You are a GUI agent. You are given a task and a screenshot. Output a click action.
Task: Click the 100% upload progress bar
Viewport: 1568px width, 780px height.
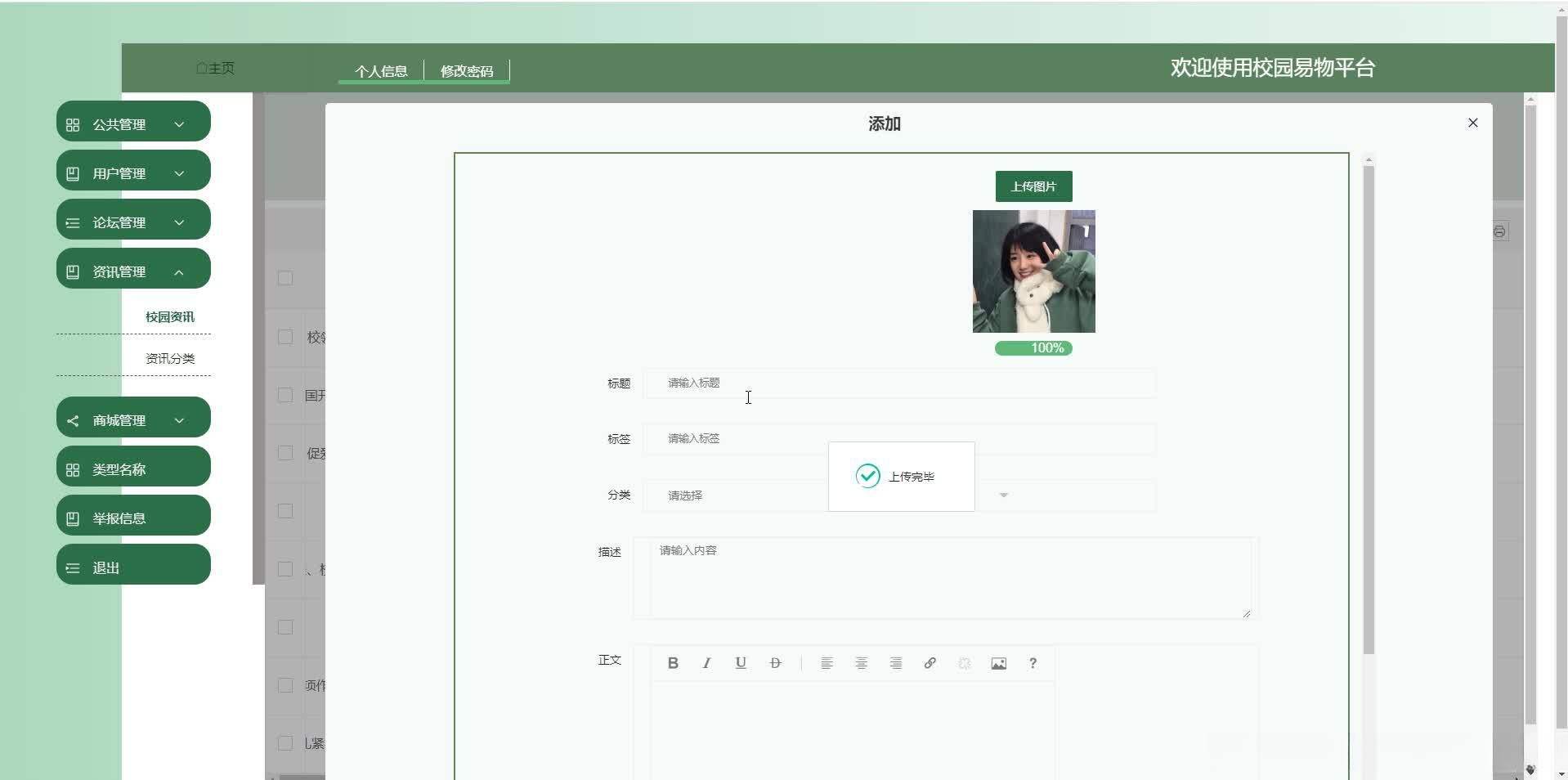click(x=1033, y=347)
